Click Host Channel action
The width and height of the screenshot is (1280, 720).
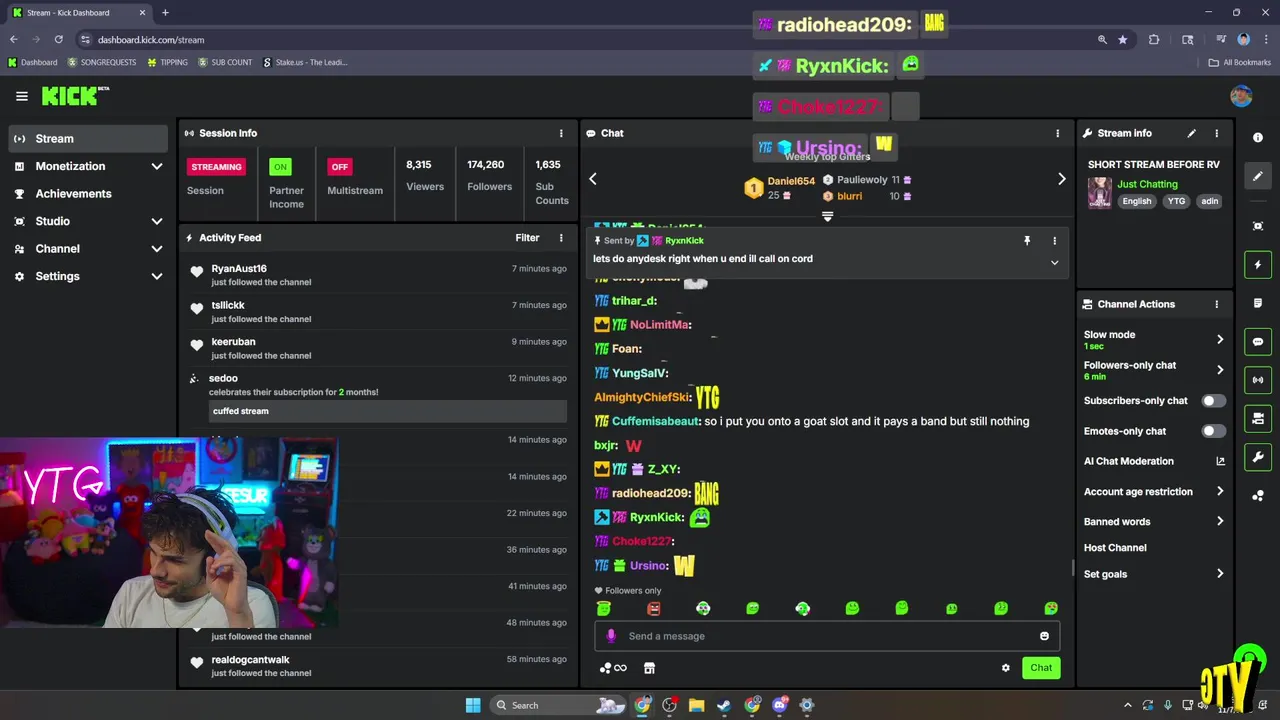click(1115, 548)
